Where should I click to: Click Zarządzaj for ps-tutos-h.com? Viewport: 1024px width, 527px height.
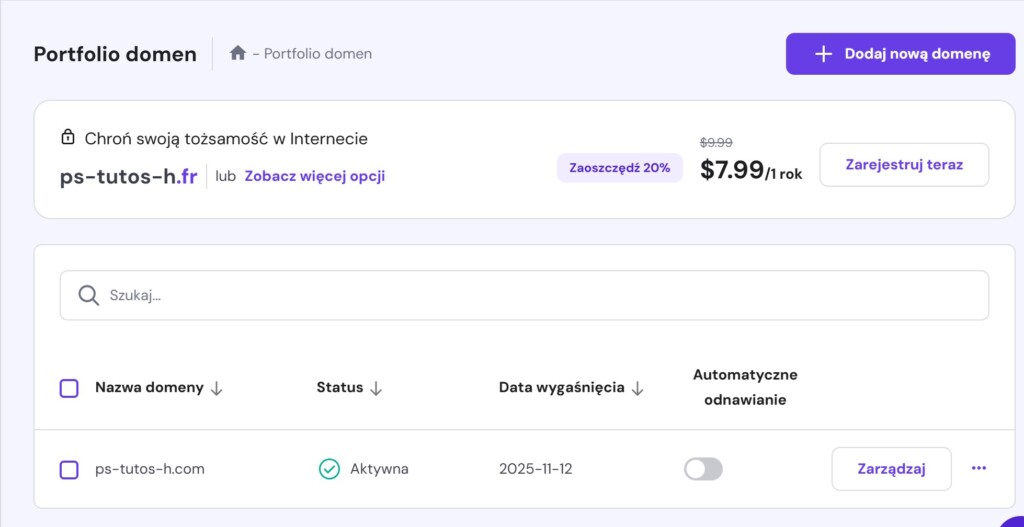tap(891, 469)
